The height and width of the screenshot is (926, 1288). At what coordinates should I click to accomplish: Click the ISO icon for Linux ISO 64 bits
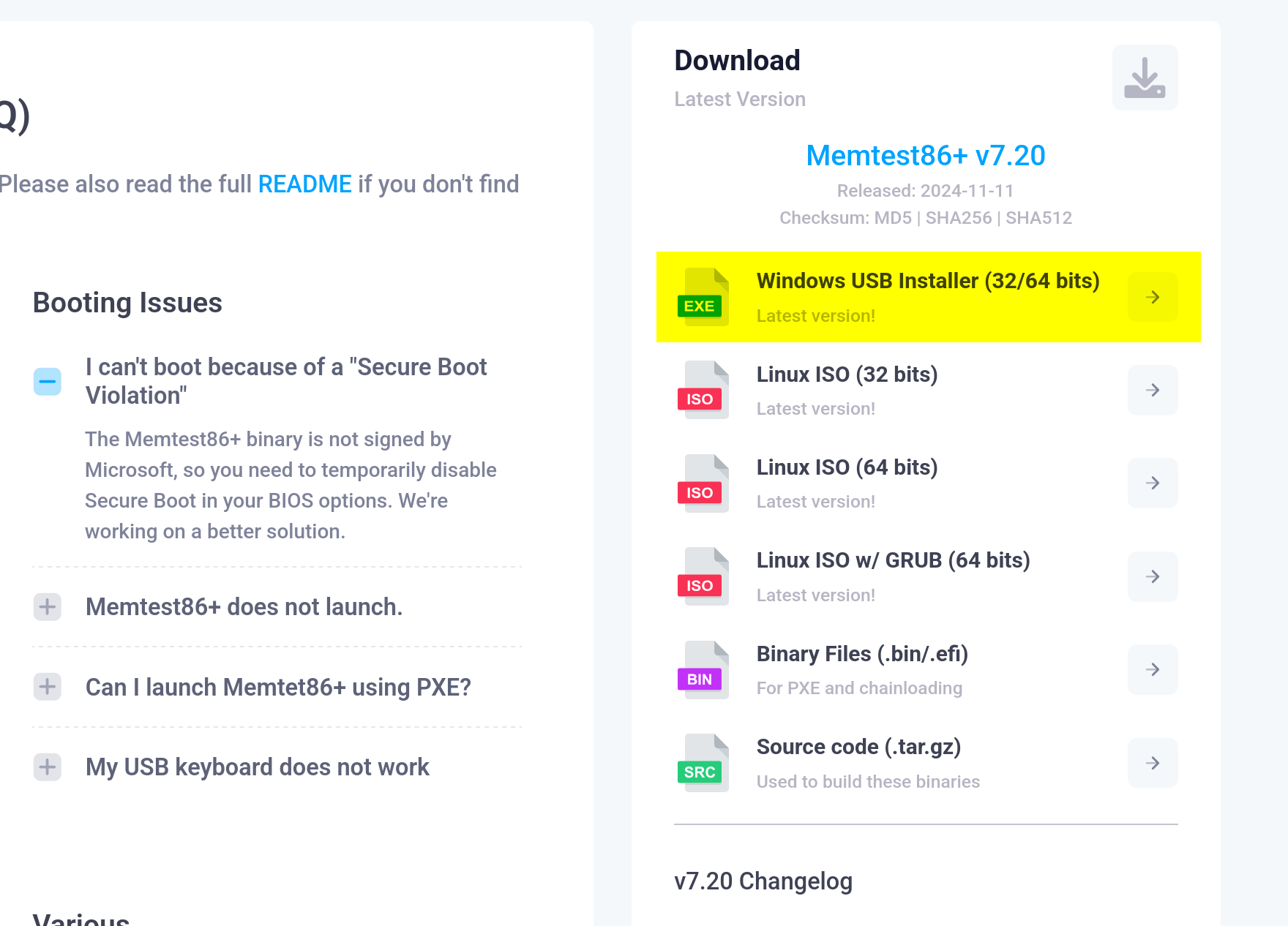[703, 483]
